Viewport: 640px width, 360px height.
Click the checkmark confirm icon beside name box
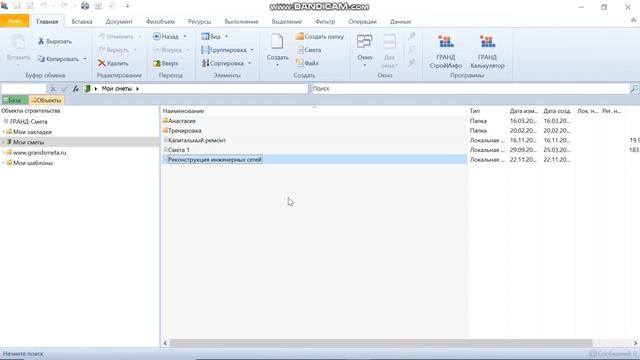coord(64,89)
